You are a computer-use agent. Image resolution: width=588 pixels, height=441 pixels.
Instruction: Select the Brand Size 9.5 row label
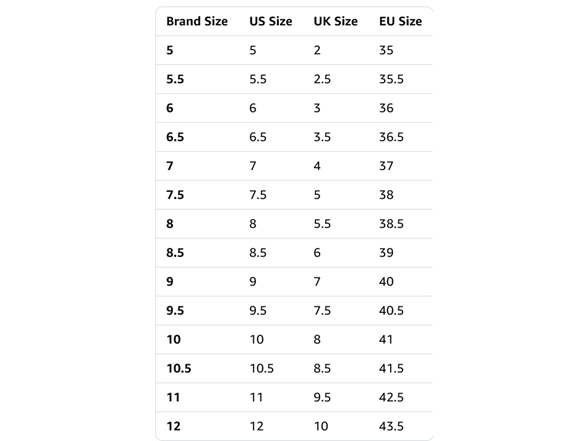tap(175, 310)
